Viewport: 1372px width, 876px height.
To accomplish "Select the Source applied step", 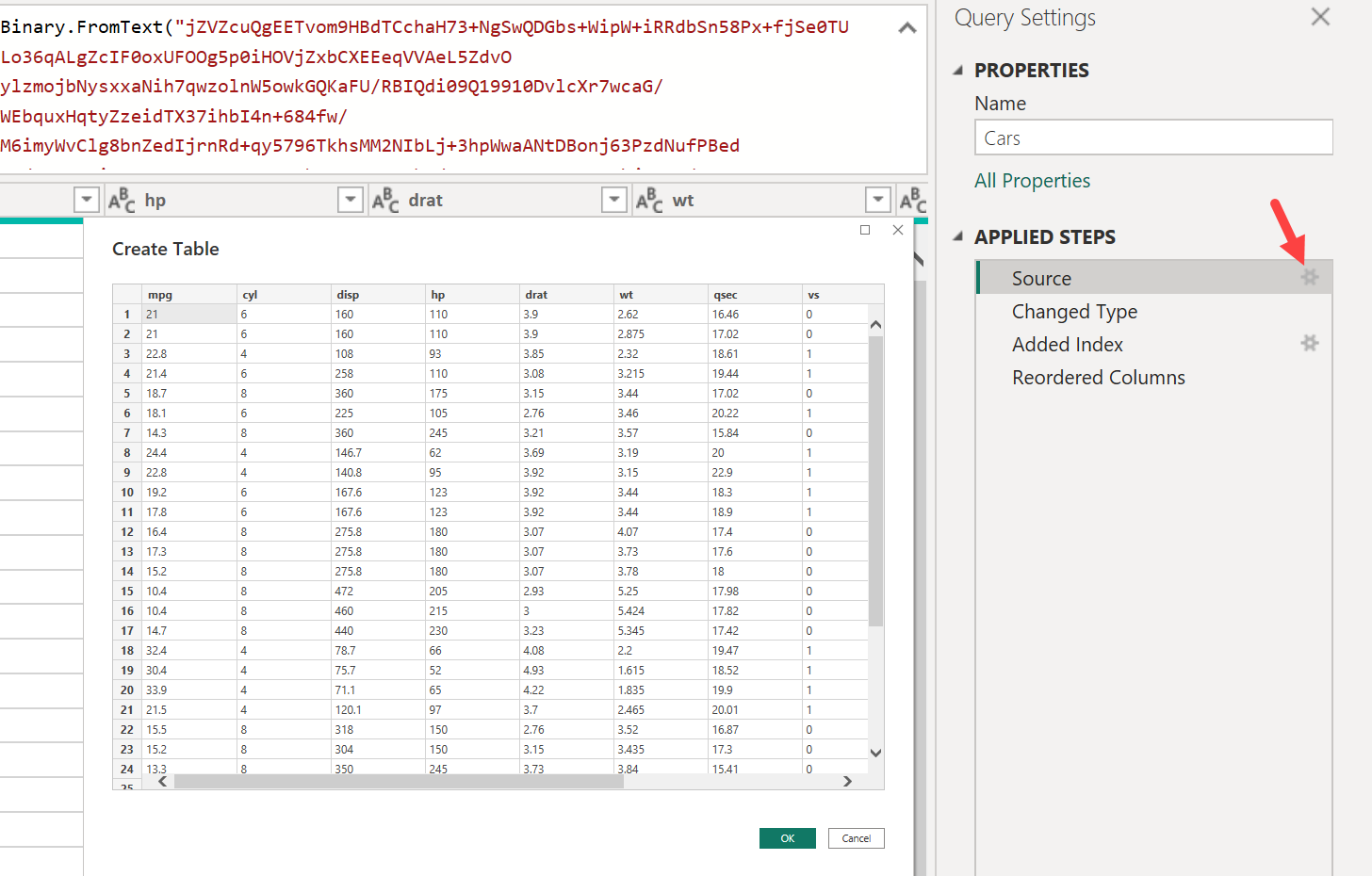I will (x=1041, y=278).
